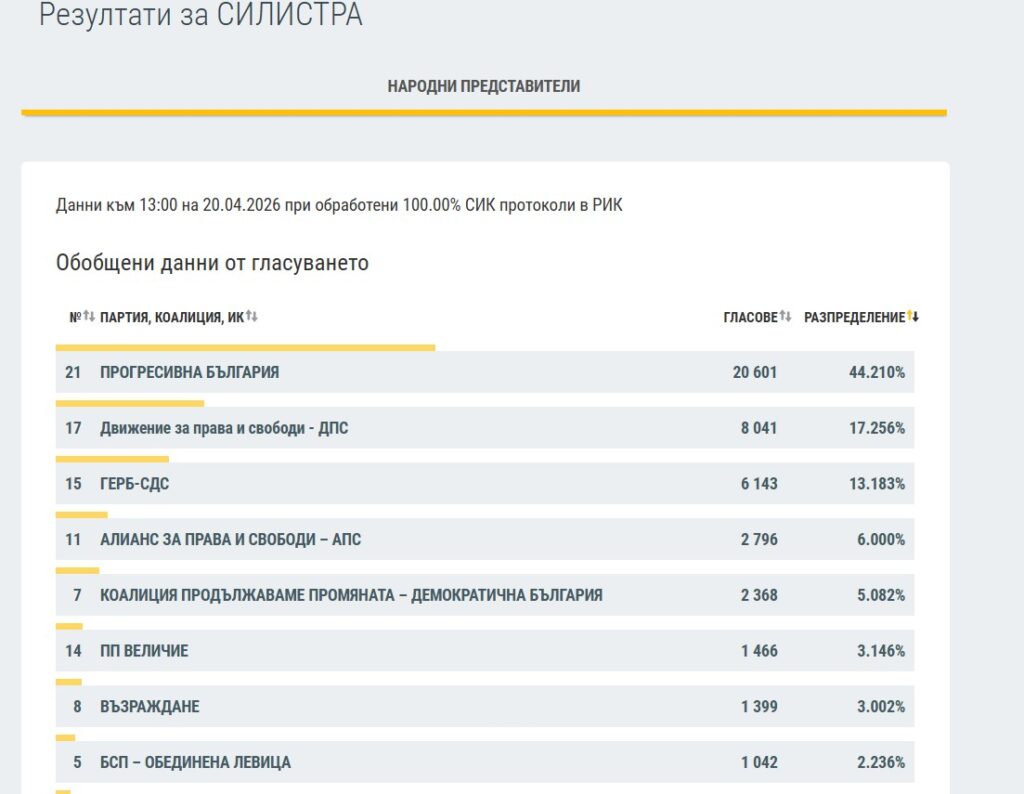Select БСП – ОБЕДИНЕНА ЛЕВИЦА row
This screenshot has width=1024, height=794.
(x=195, y=763)
